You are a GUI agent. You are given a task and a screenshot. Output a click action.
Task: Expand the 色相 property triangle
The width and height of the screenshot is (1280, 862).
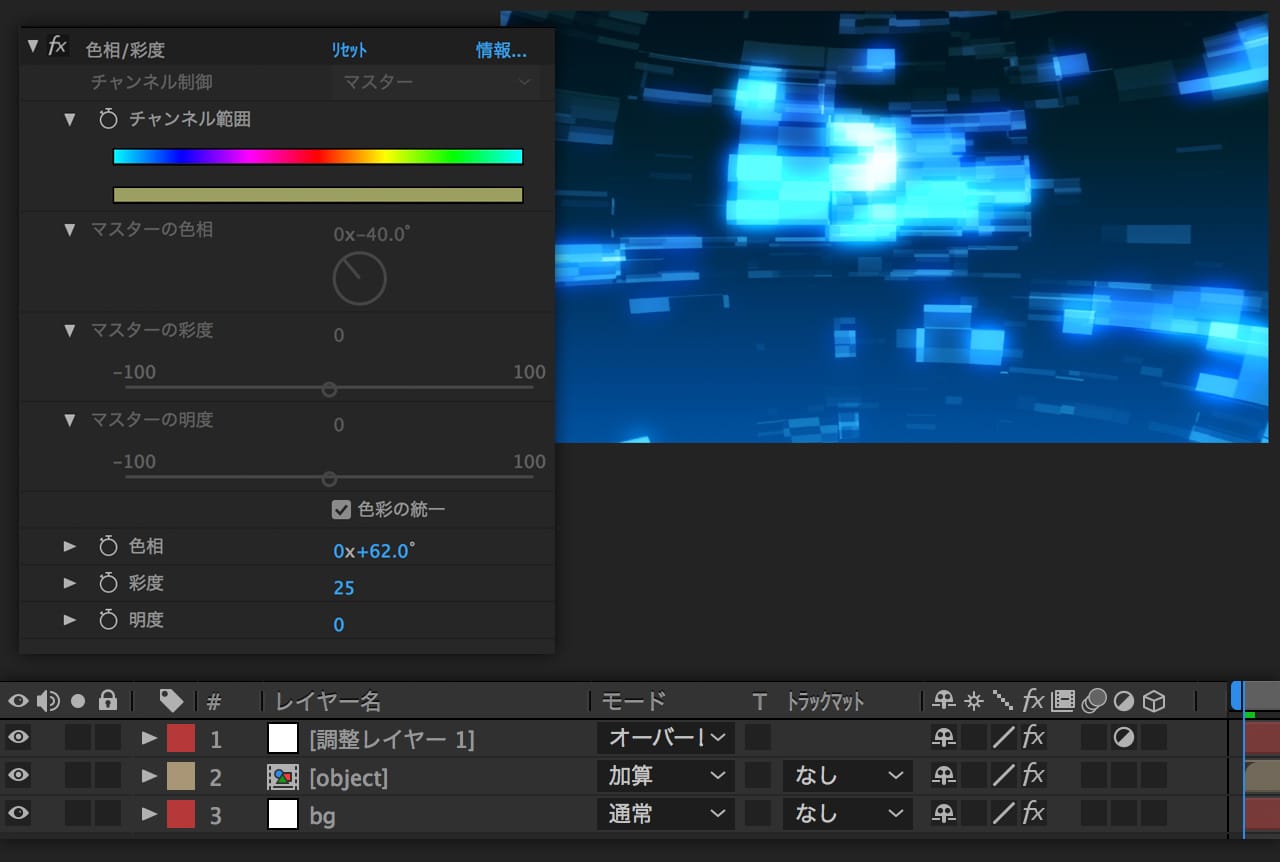[70, 547]
